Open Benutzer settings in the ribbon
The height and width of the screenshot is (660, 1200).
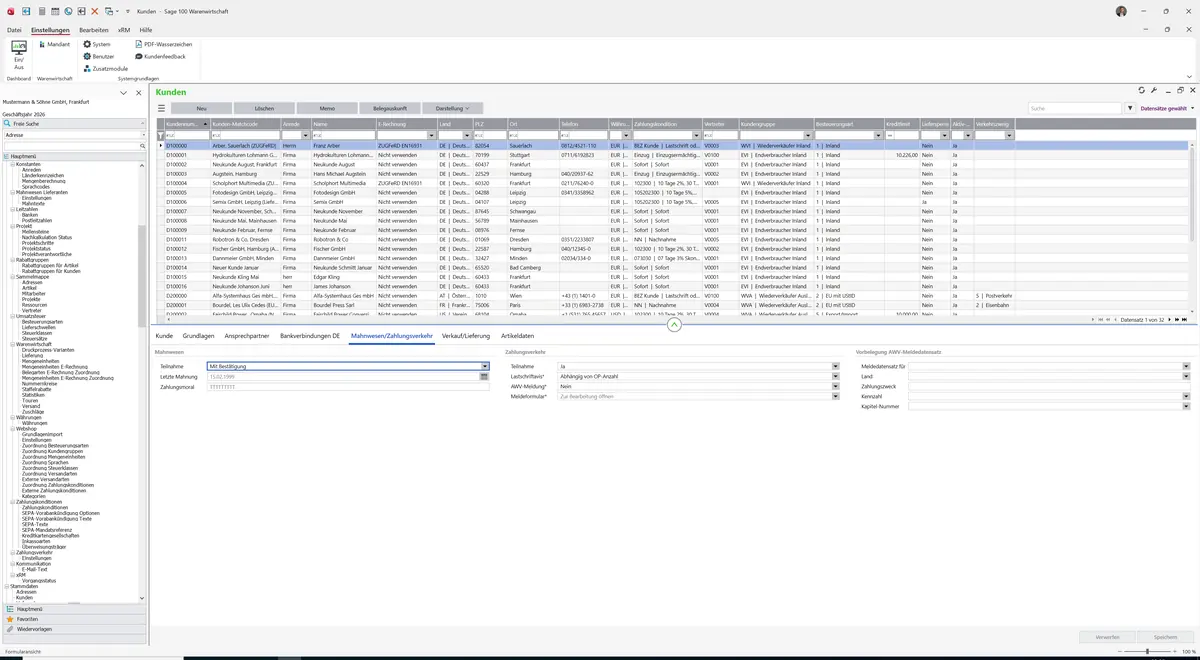tap(98, 56)
